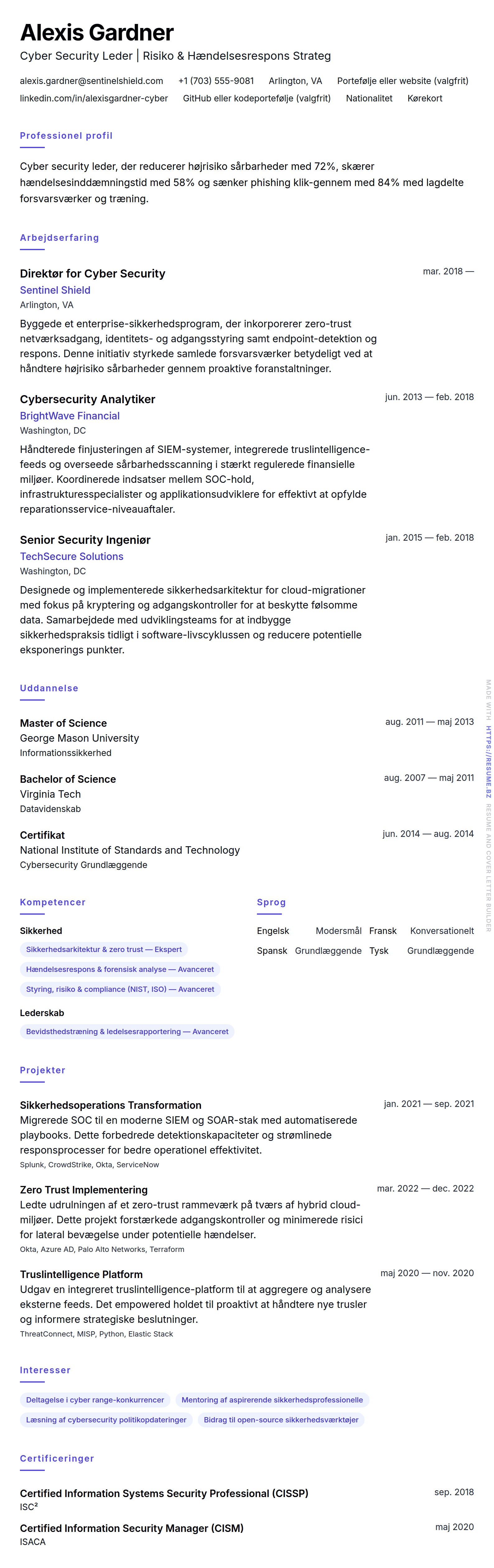Screen dimensions: 494x1568
Task: Open the linkedin.com/in/alexisgardner-cyber profile link
Action: [x=94, y=99]
